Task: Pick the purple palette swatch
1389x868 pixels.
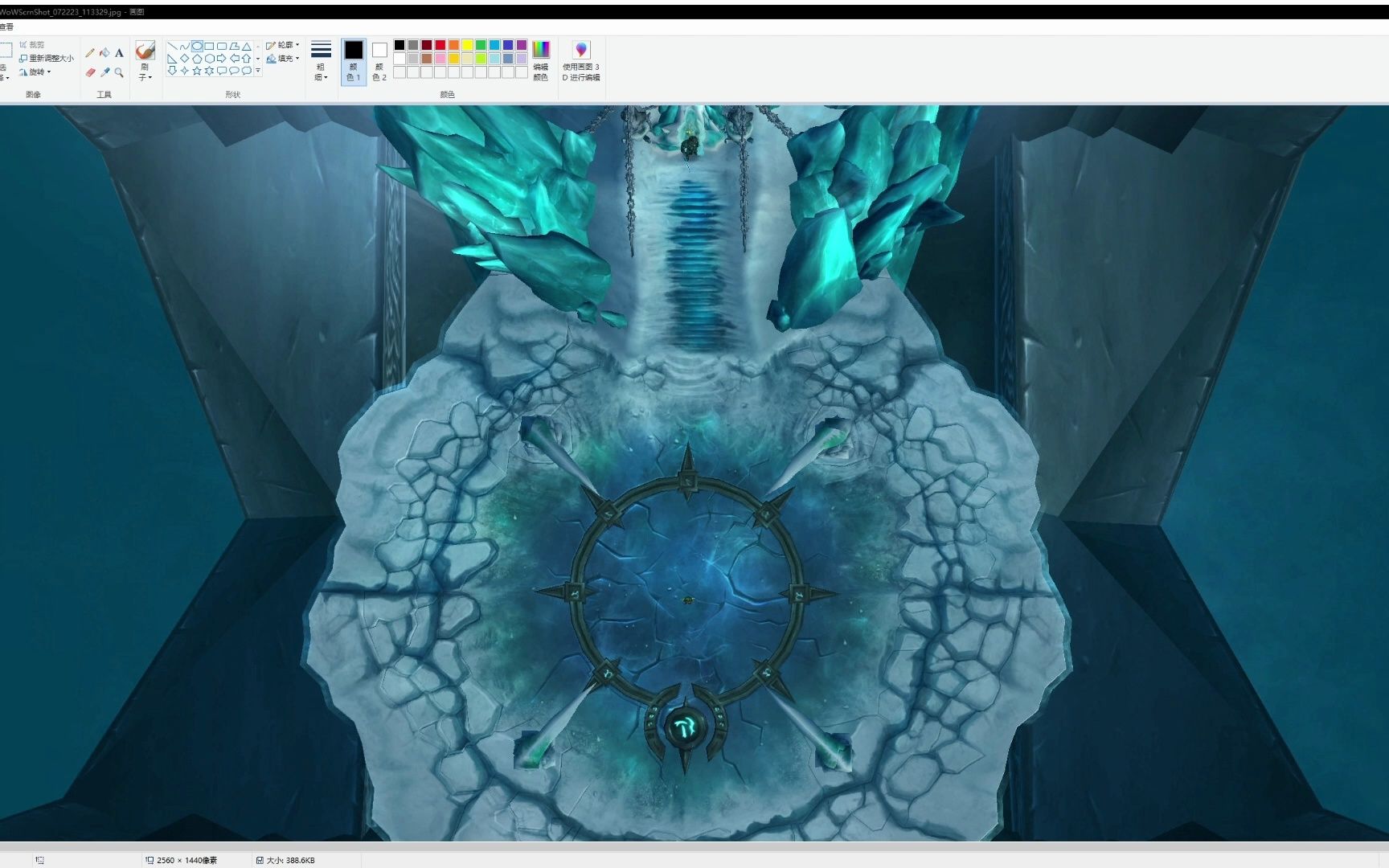Action: click(x=522, y=45)
